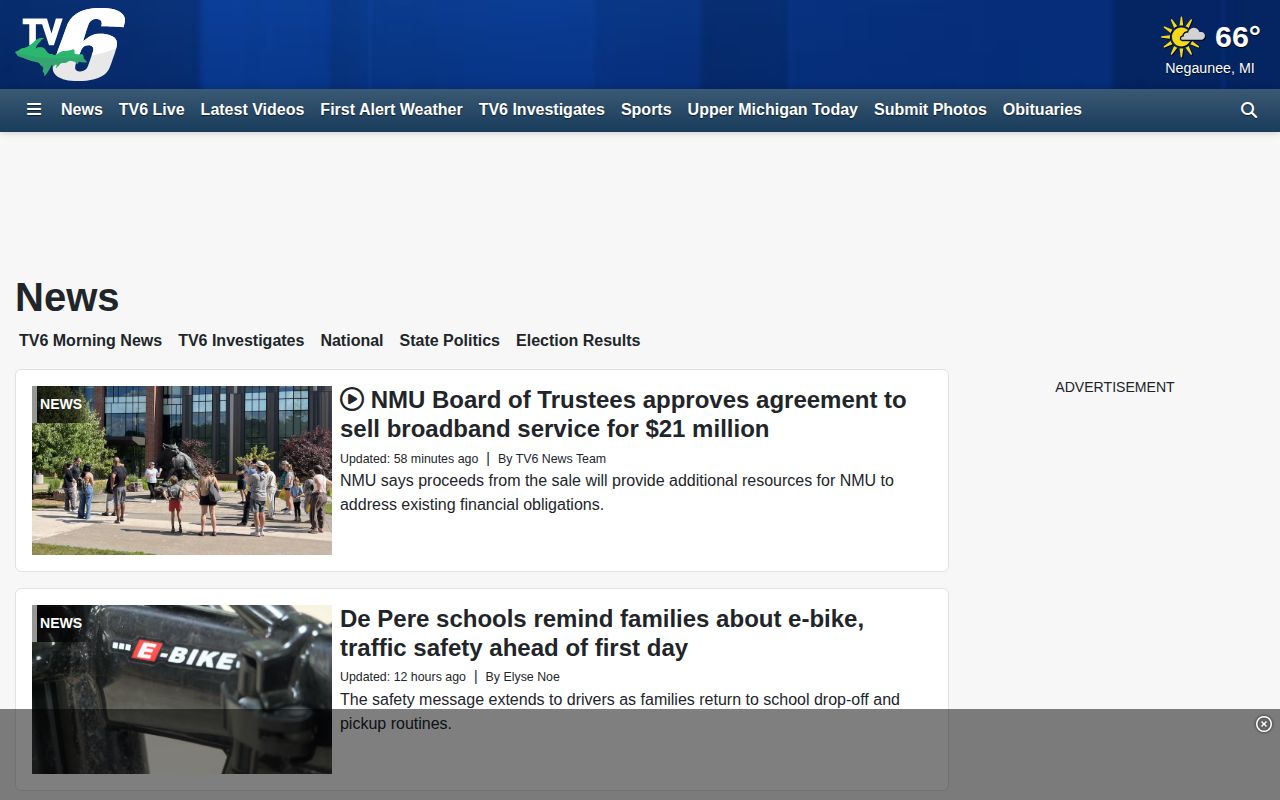The image size is (1280, 800).
Task: Go to First Alert Weather
Action: pyautogui.click(x=391, y=110)
